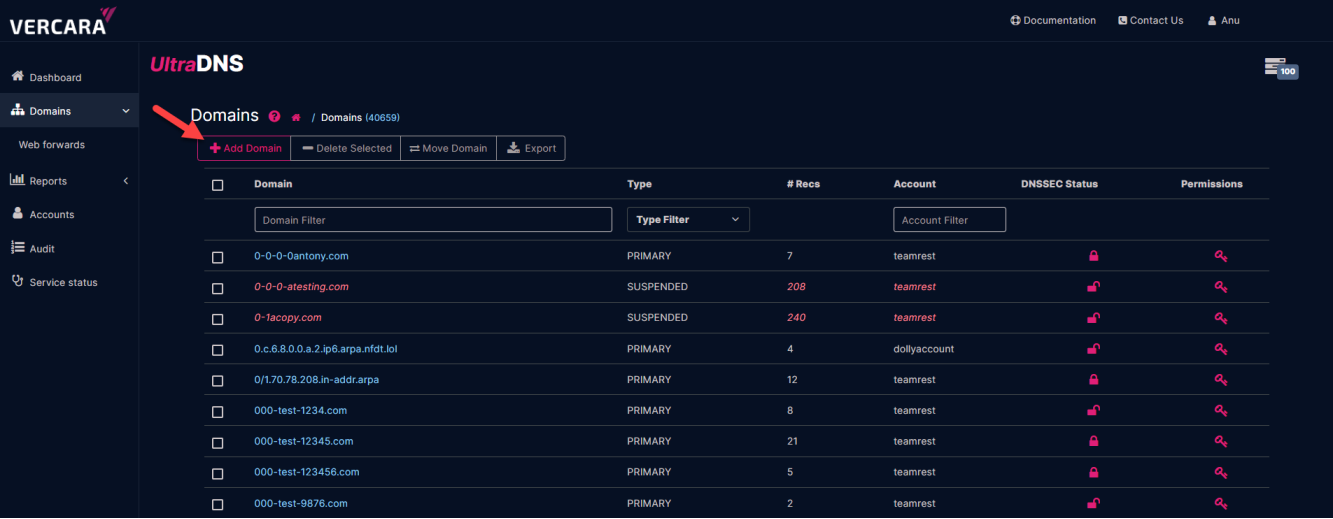Click the Add Domain button
Viewport: 1333px width, 519px height.
pyautogui.click(x=245, y=148)
